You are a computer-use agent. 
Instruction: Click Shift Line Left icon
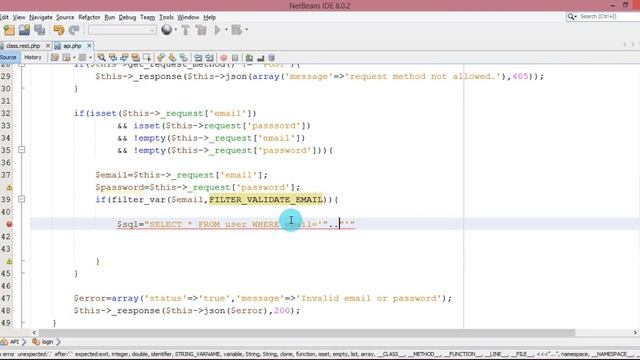198,58
